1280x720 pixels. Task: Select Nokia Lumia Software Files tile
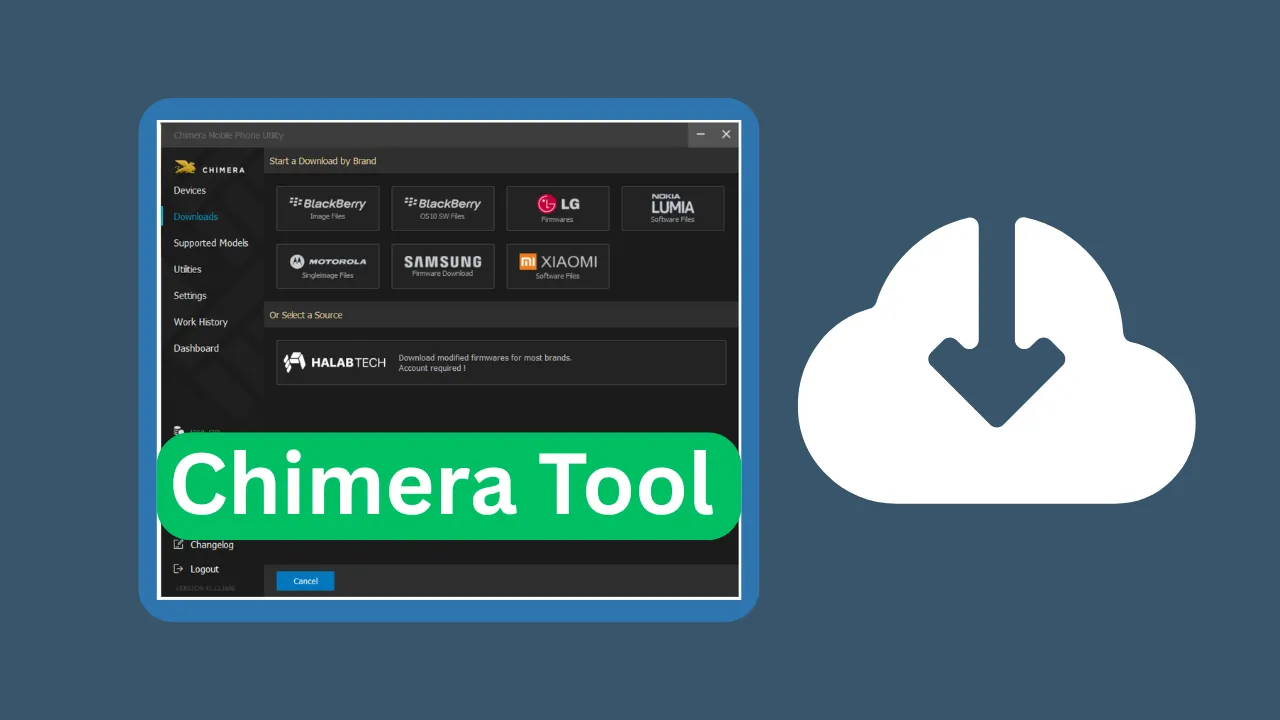(673, 208)
